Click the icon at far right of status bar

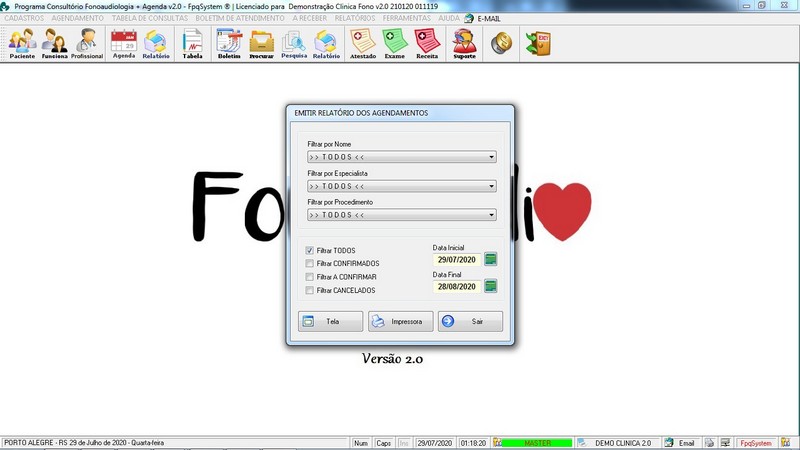[786, 443]
